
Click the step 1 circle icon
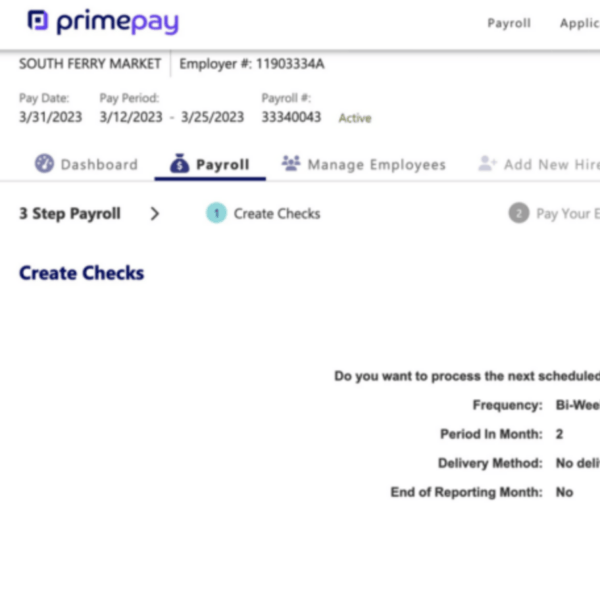pos(217,213)
